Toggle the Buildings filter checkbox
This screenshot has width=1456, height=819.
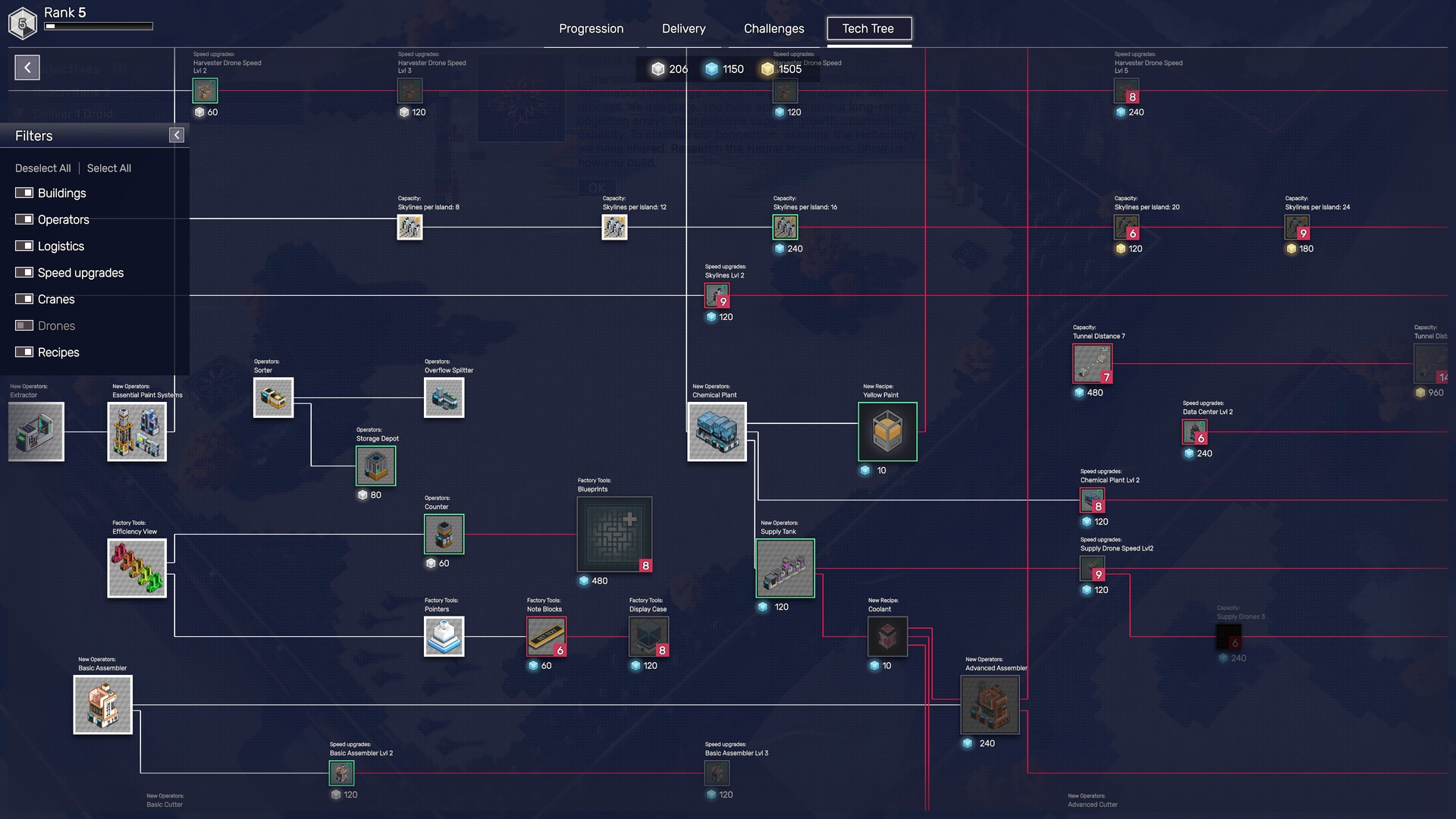point(23,193)
